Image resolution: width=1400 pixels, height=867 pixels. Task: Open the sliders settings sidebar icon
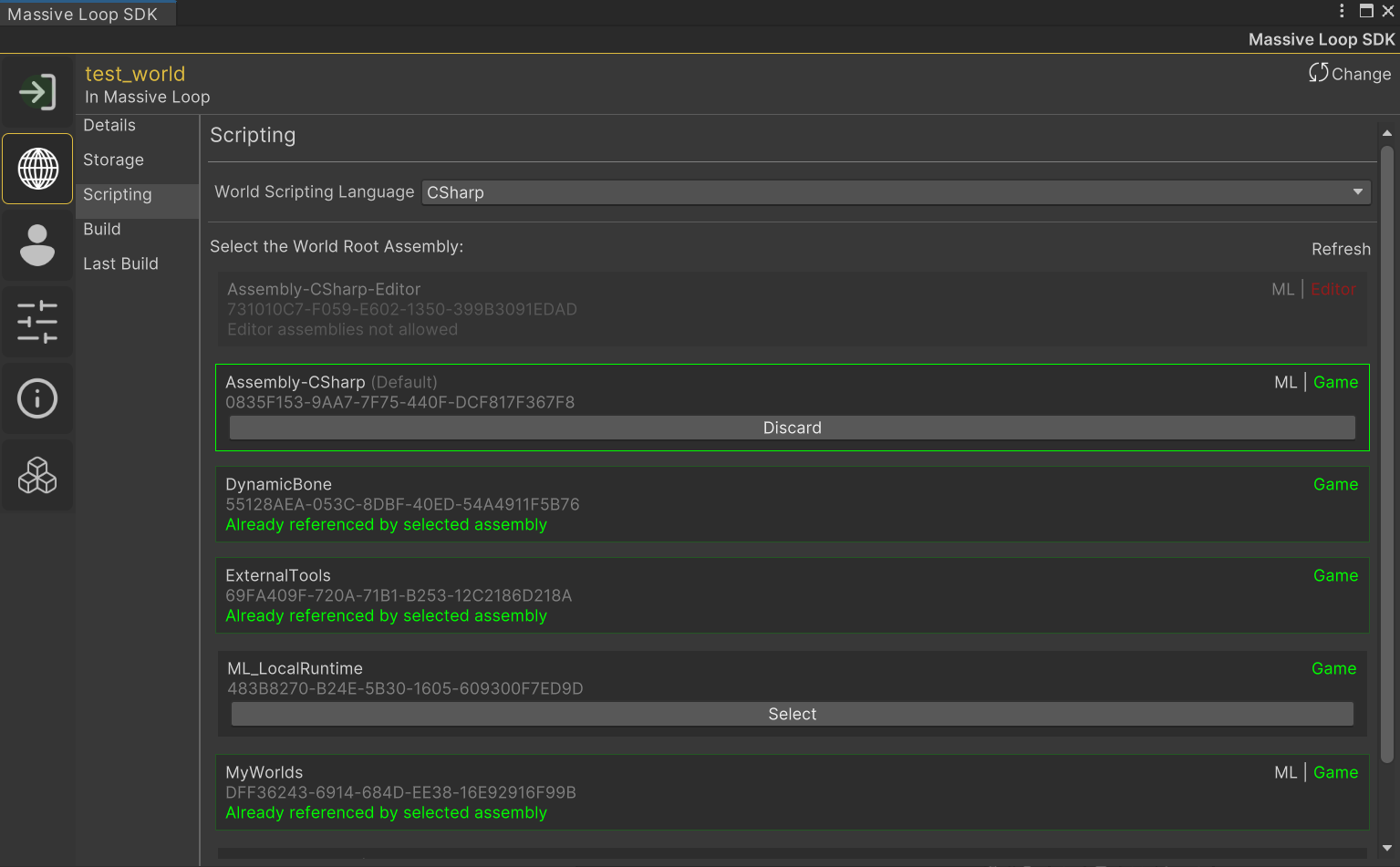(x=37, y=322)
